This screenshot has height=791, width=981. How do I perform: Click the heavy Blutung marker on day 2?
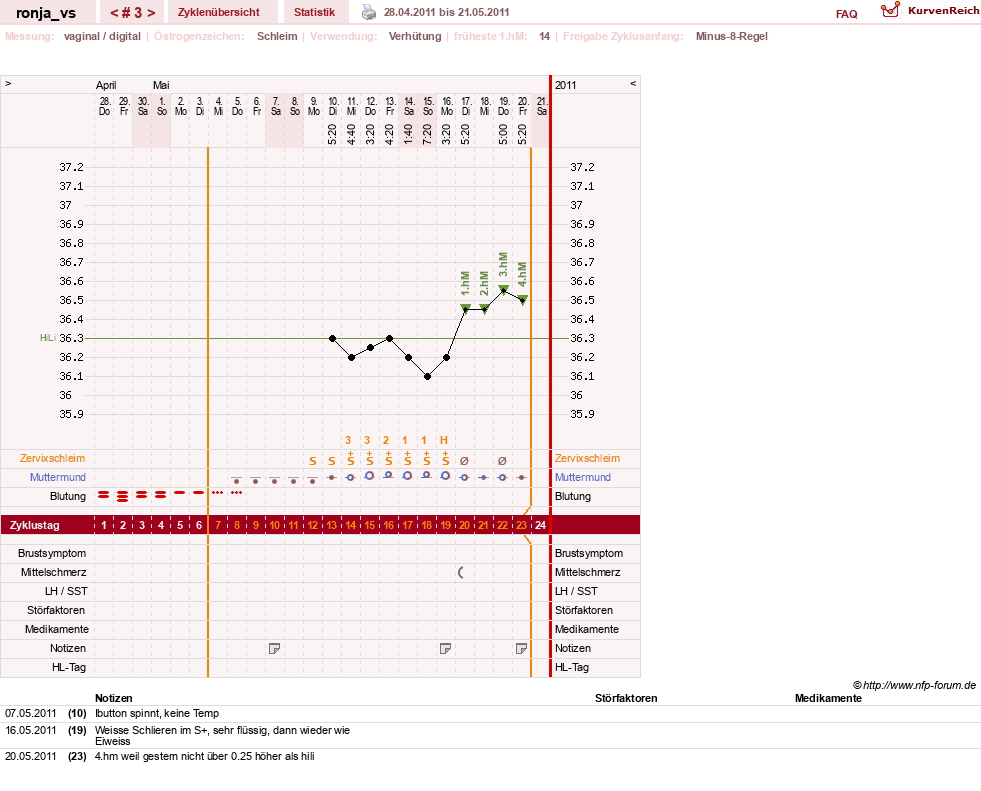coord(123,496)
